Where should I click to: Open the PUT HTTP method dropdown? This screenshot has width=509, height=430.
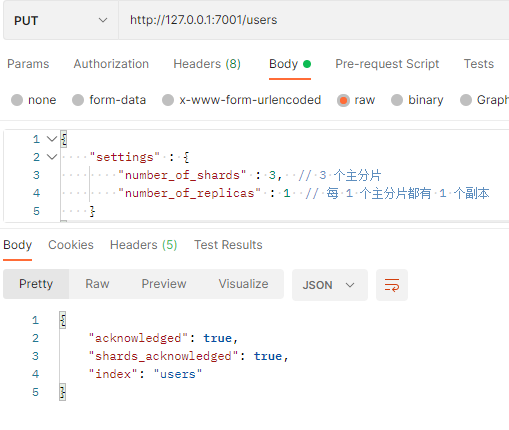(x=61, y=20)
